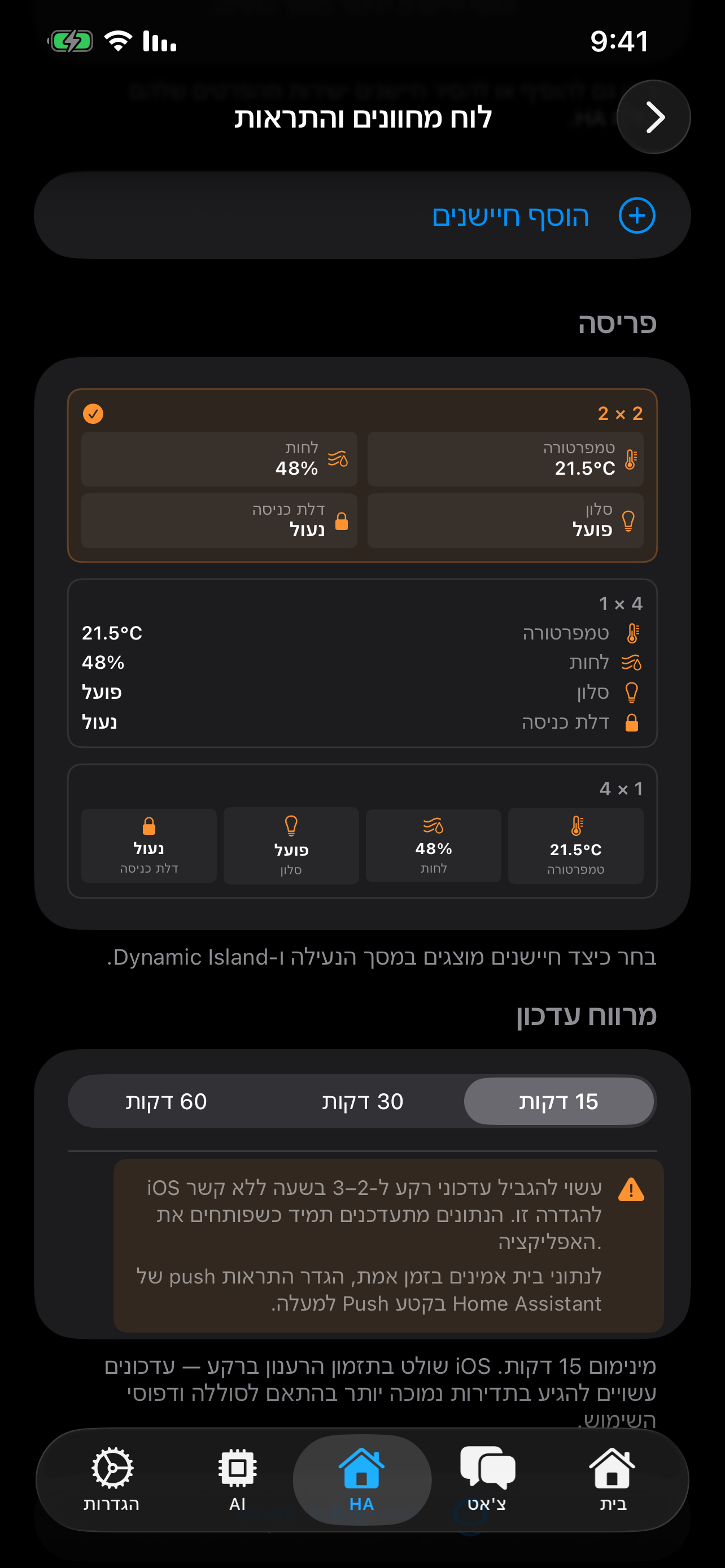This screenshot has width=725, height=1568.
Task: Select the 4×1 layout card
Action: [x=363, y=789]
